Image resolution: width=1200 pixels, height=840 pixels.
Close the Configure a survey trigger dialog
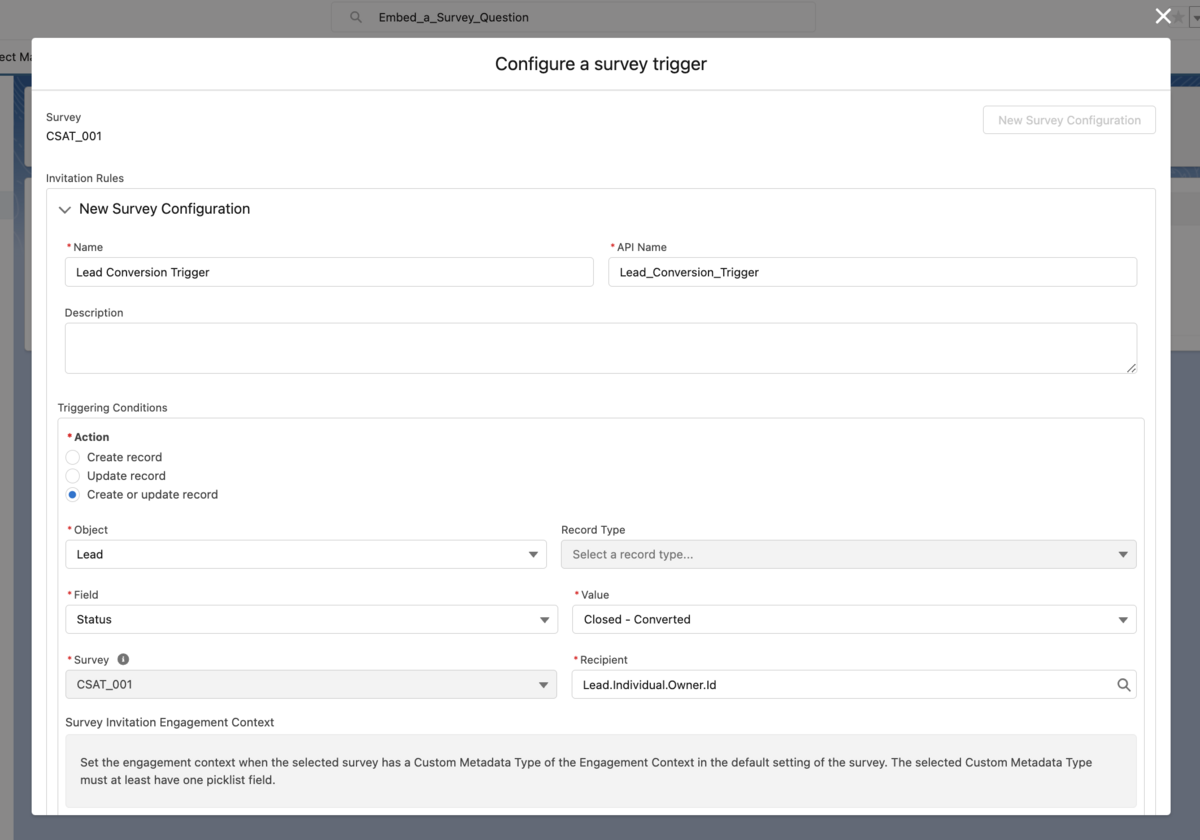pos(1162,16)
